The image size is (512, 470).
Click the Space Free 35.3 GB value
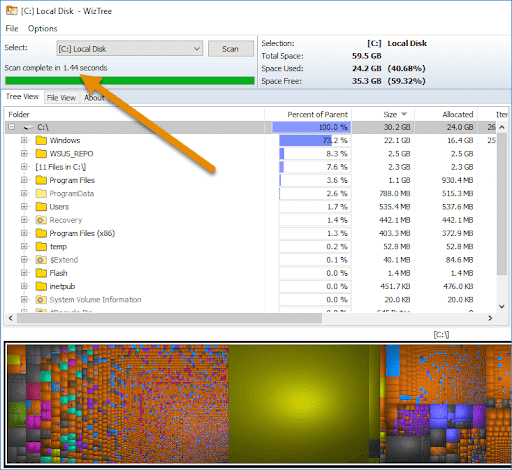tap(367, 81)
